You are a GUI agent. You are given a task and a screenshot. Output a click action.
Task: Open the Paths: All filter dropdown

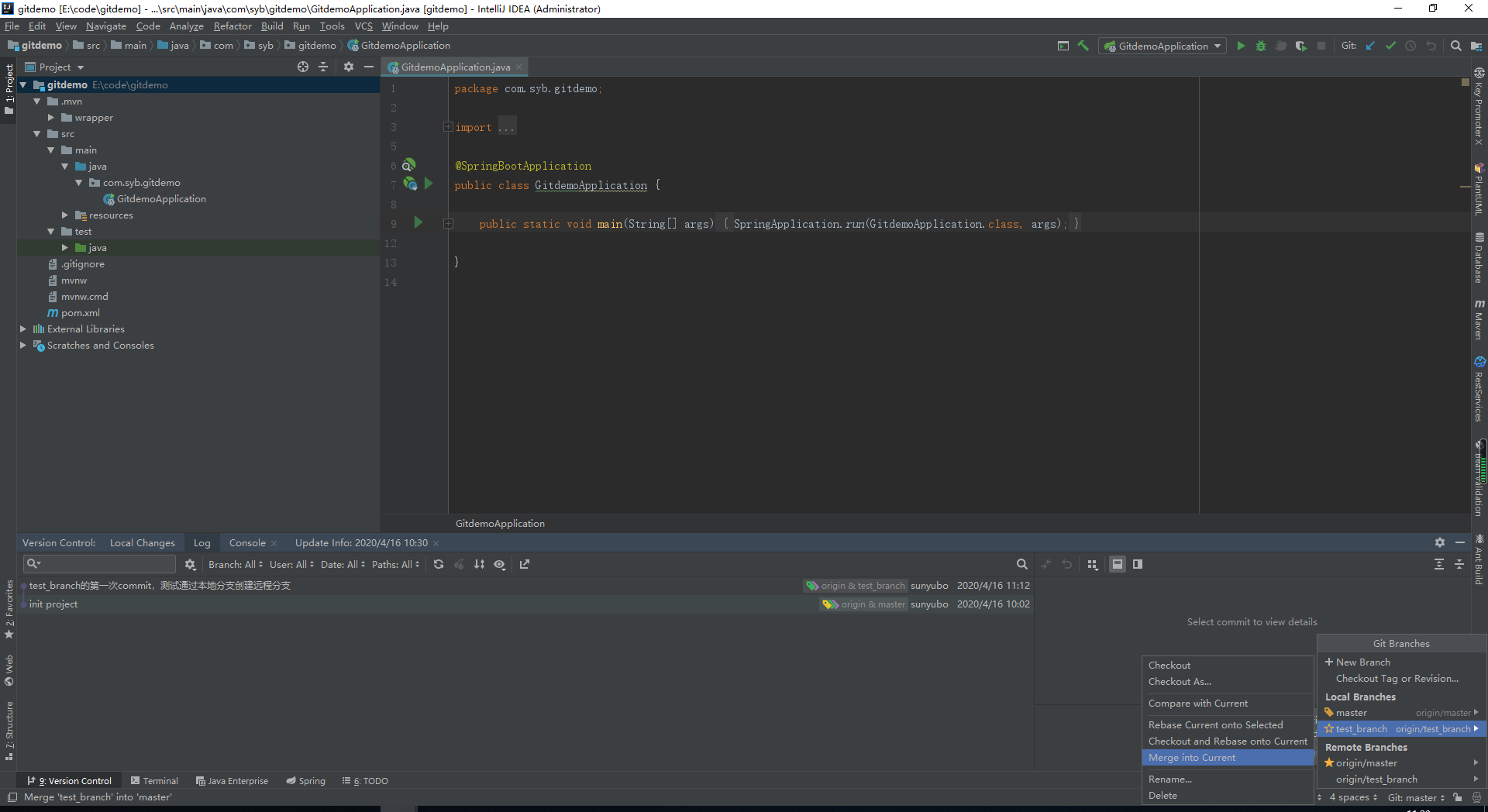coord(395,564)
